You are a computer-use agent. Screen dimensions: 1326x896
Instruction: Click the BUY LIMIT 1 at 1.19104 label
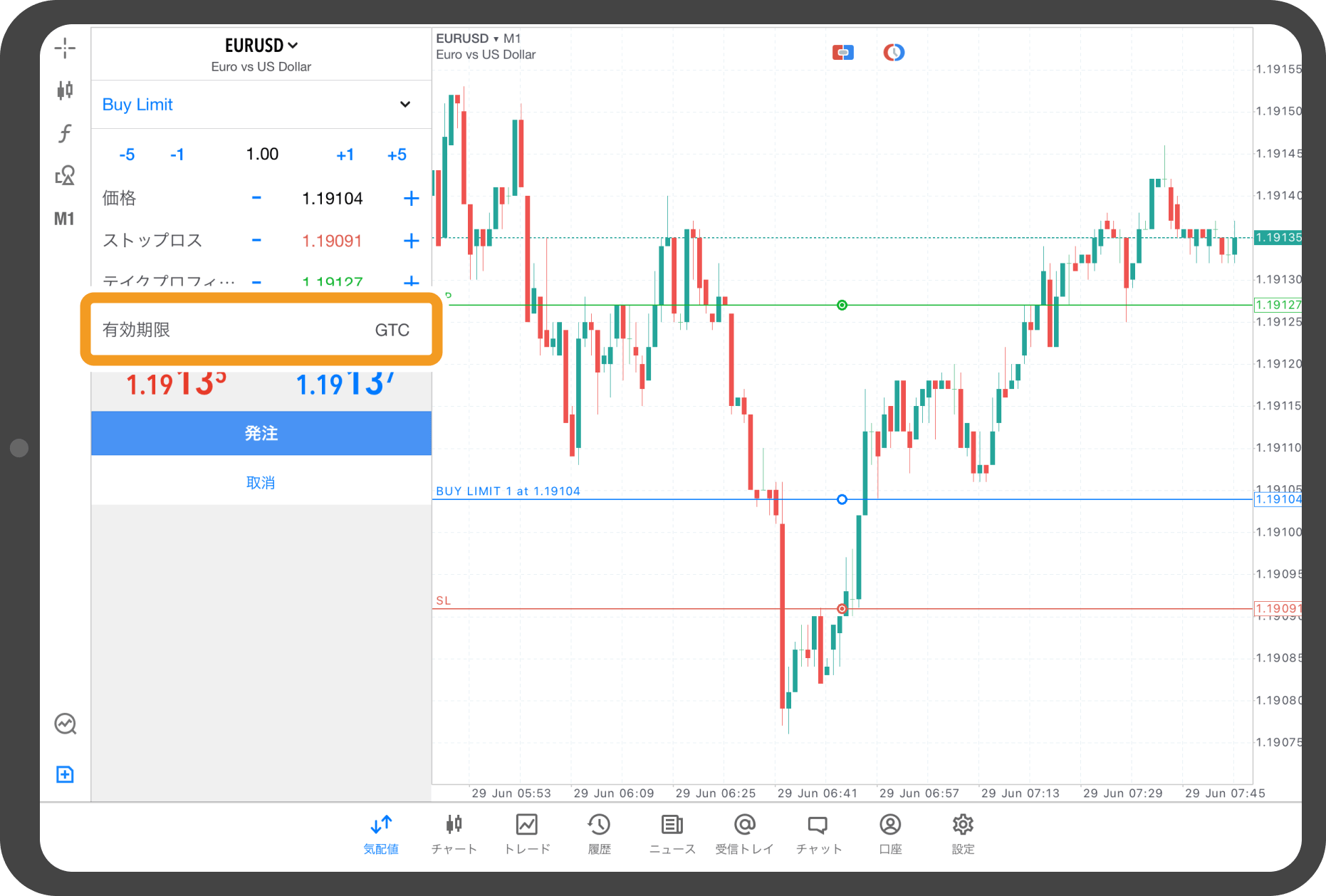point(508,491)
